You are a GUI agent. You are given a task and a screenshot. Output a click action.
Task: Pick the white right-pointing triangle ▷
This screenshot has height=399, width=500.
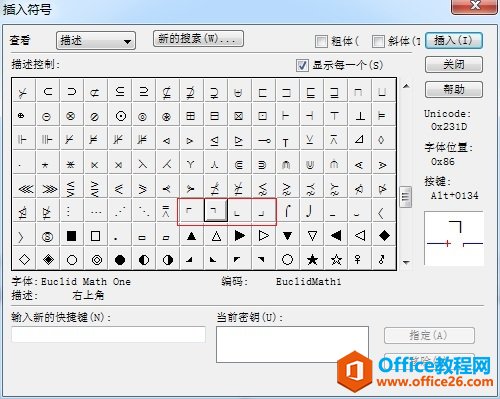pos(264,235)
